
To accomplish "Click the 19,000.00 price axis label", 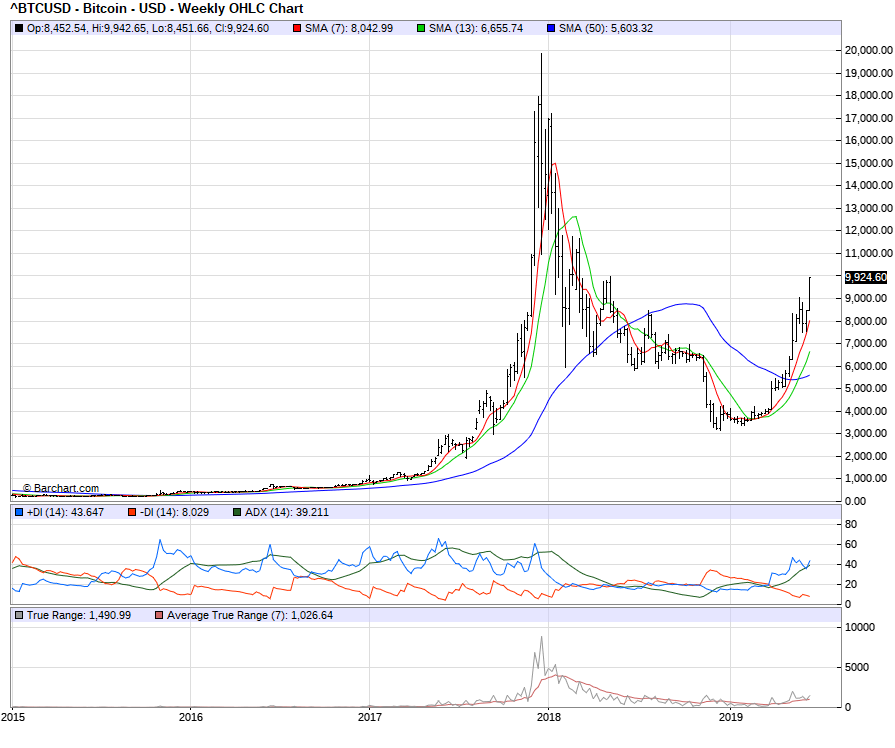I will point(869,73).
